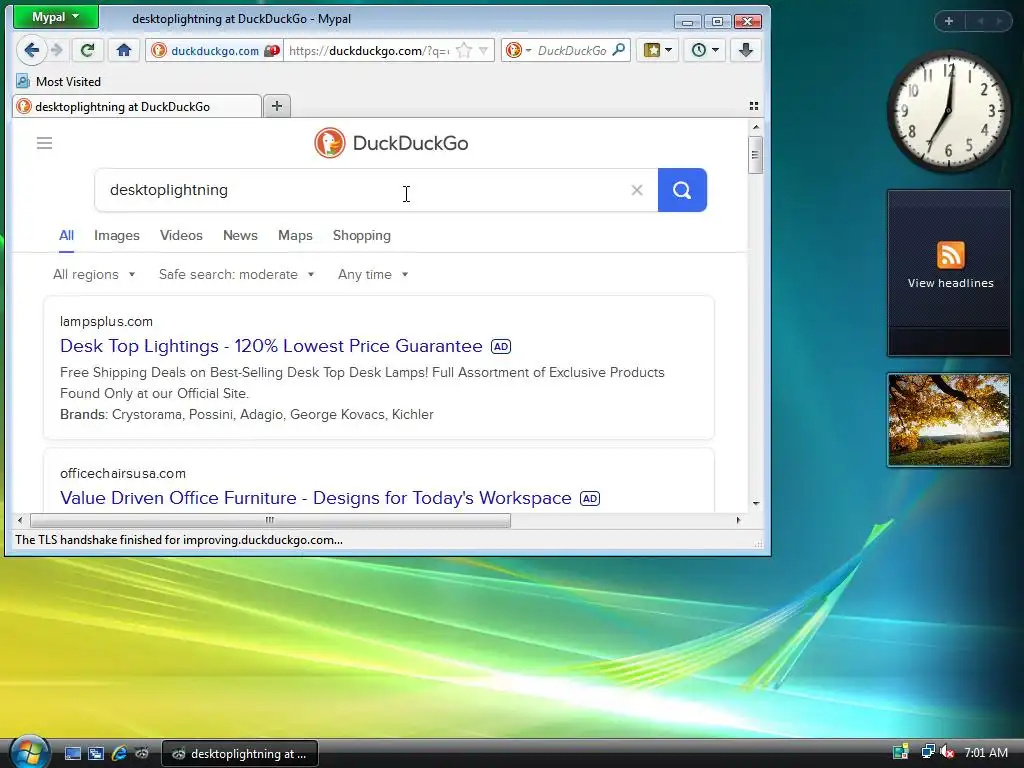Screen dimensions: 1024x768
Task: Submit search with the blue magnifier button
Action: click(682, 190)
